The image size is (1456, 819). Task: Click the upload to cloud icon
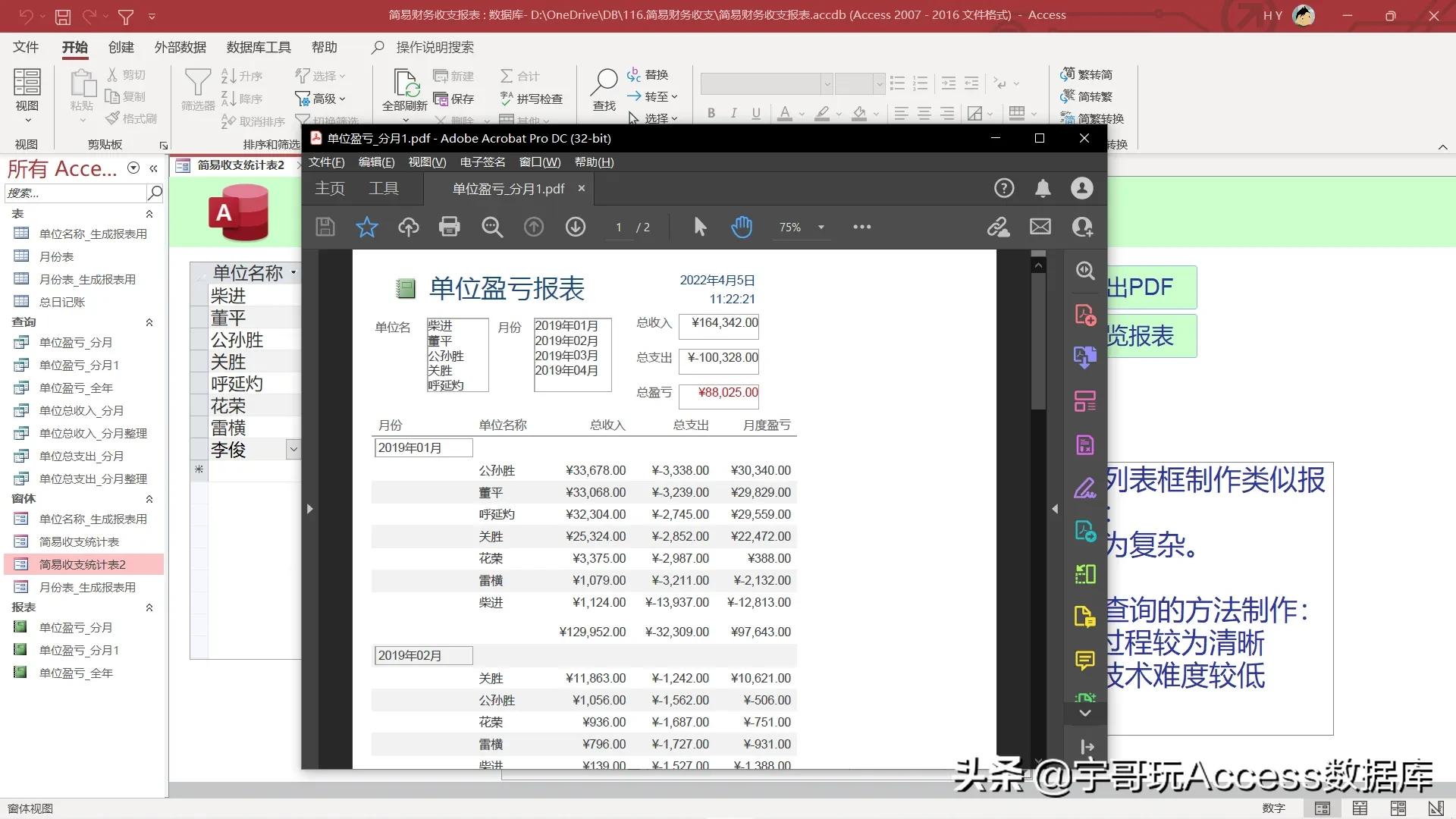[x=409, y=227]
